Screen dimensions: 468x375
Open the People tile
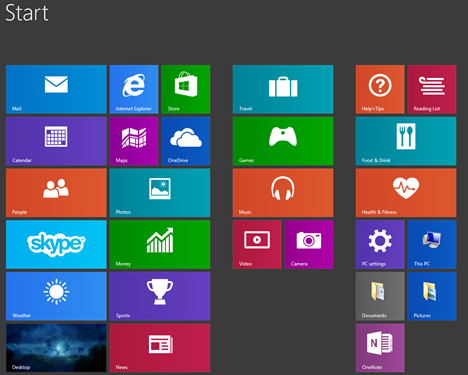pyautogui.click(x=56, y=193)
